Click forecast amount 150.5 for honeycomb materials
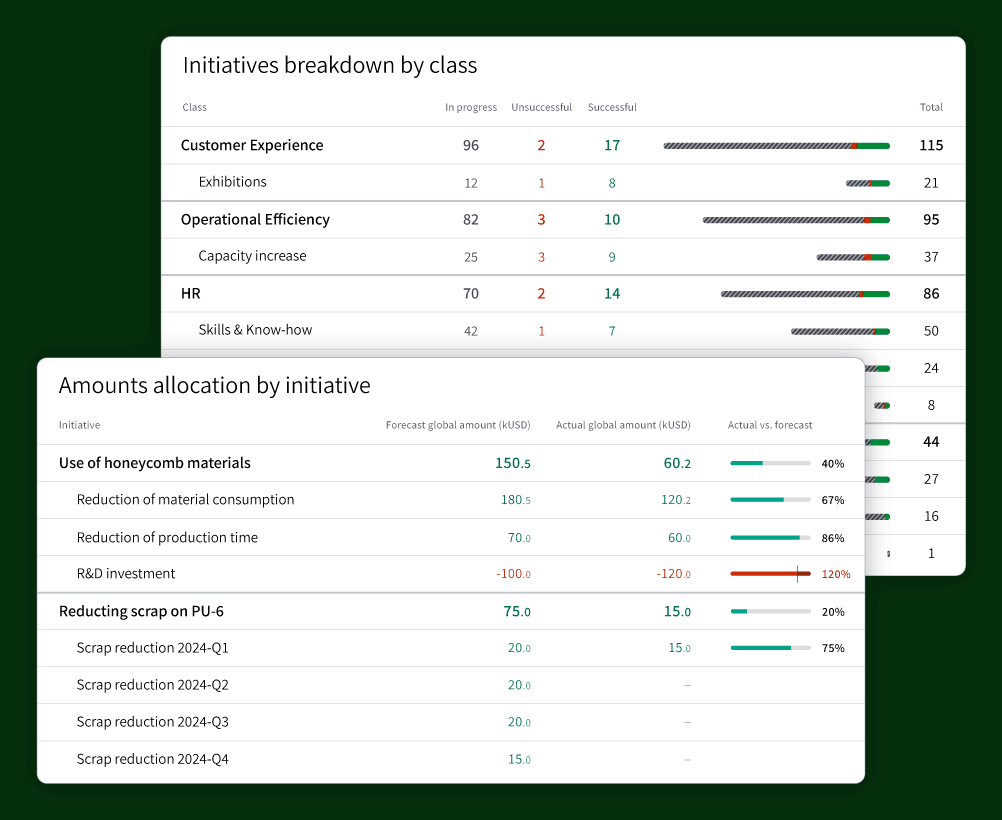This screenshot has height=820, width=1002. 513,463
